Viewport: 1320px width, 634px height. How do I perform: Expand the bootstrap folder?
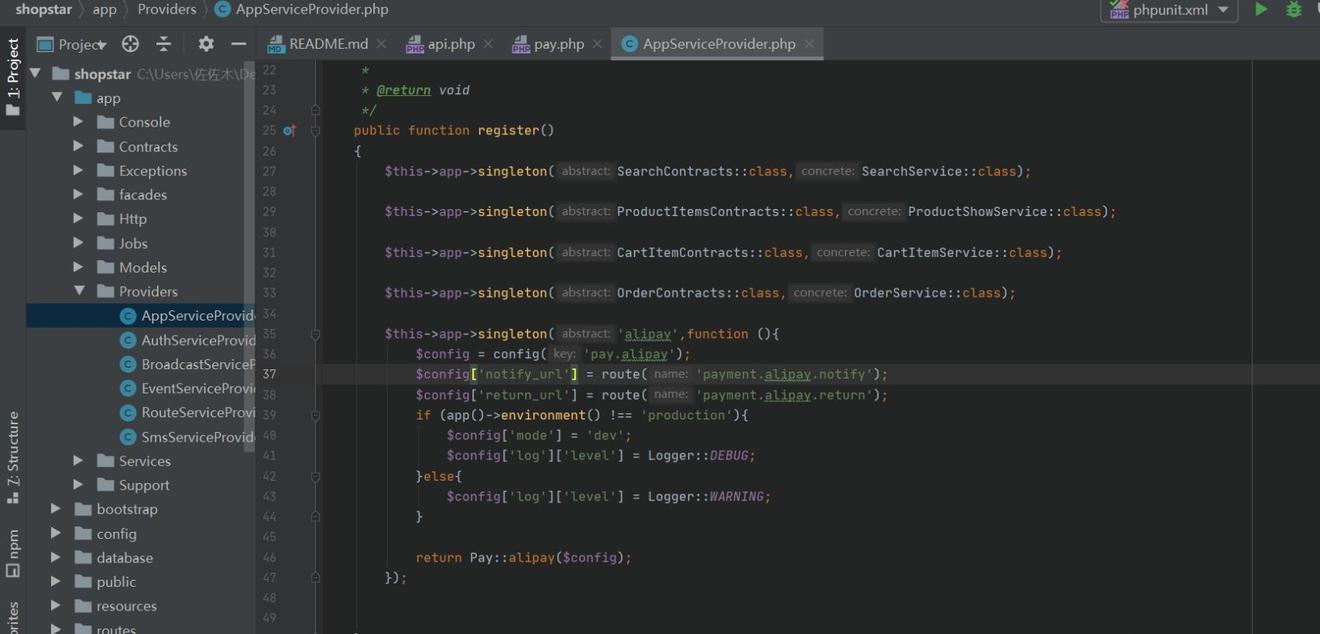(56, 509)
